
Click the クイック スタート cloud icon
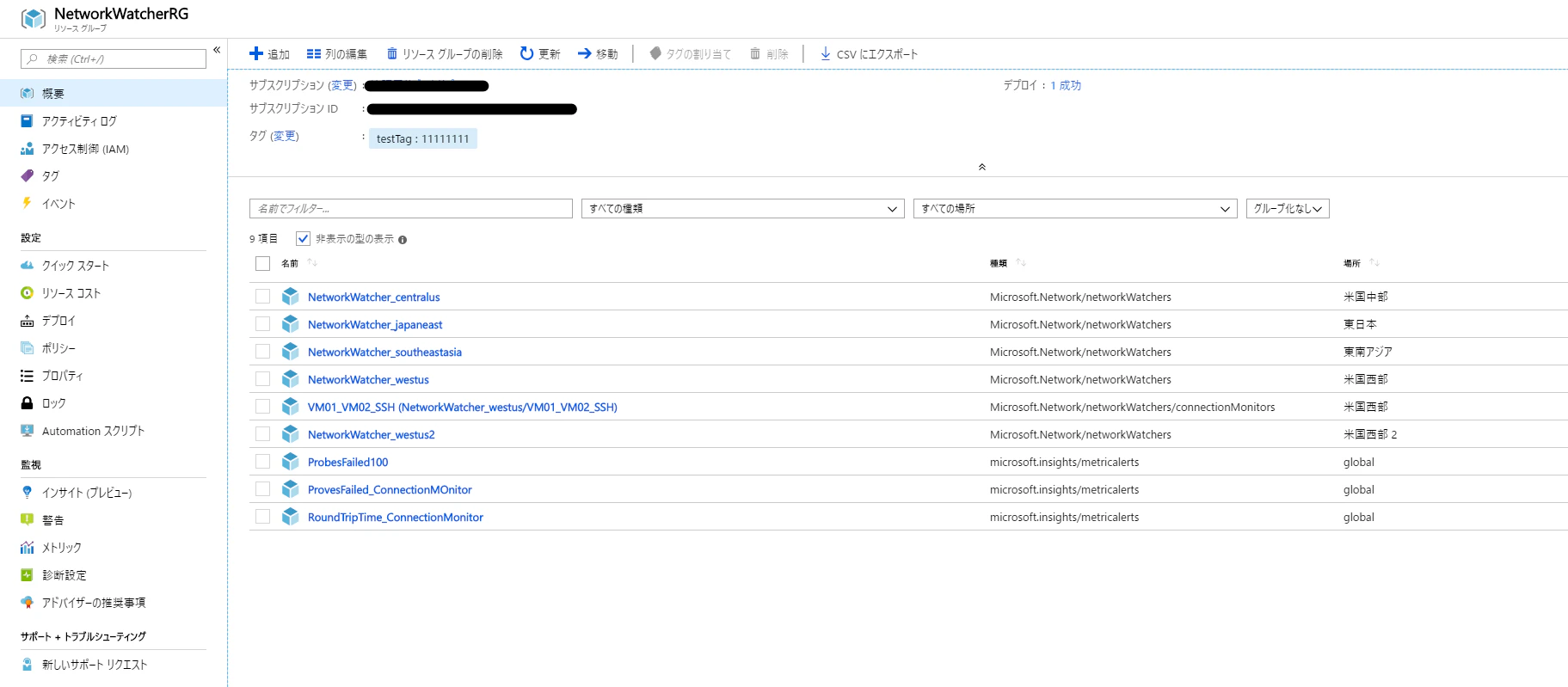(x=28, y=266)
